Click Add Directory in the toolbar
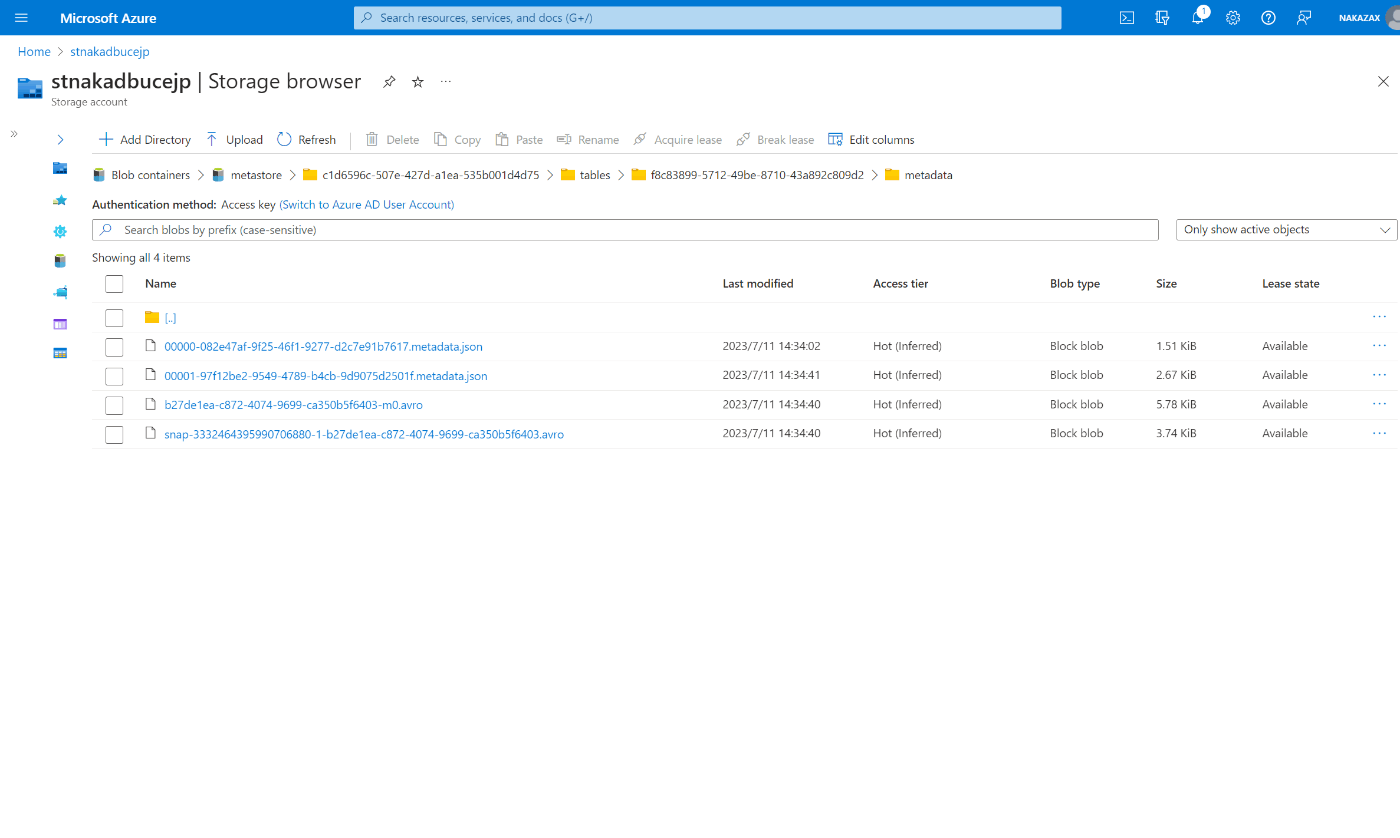Image resolution: width=1400 pixels, height=838 pixels. click(145, 140)
